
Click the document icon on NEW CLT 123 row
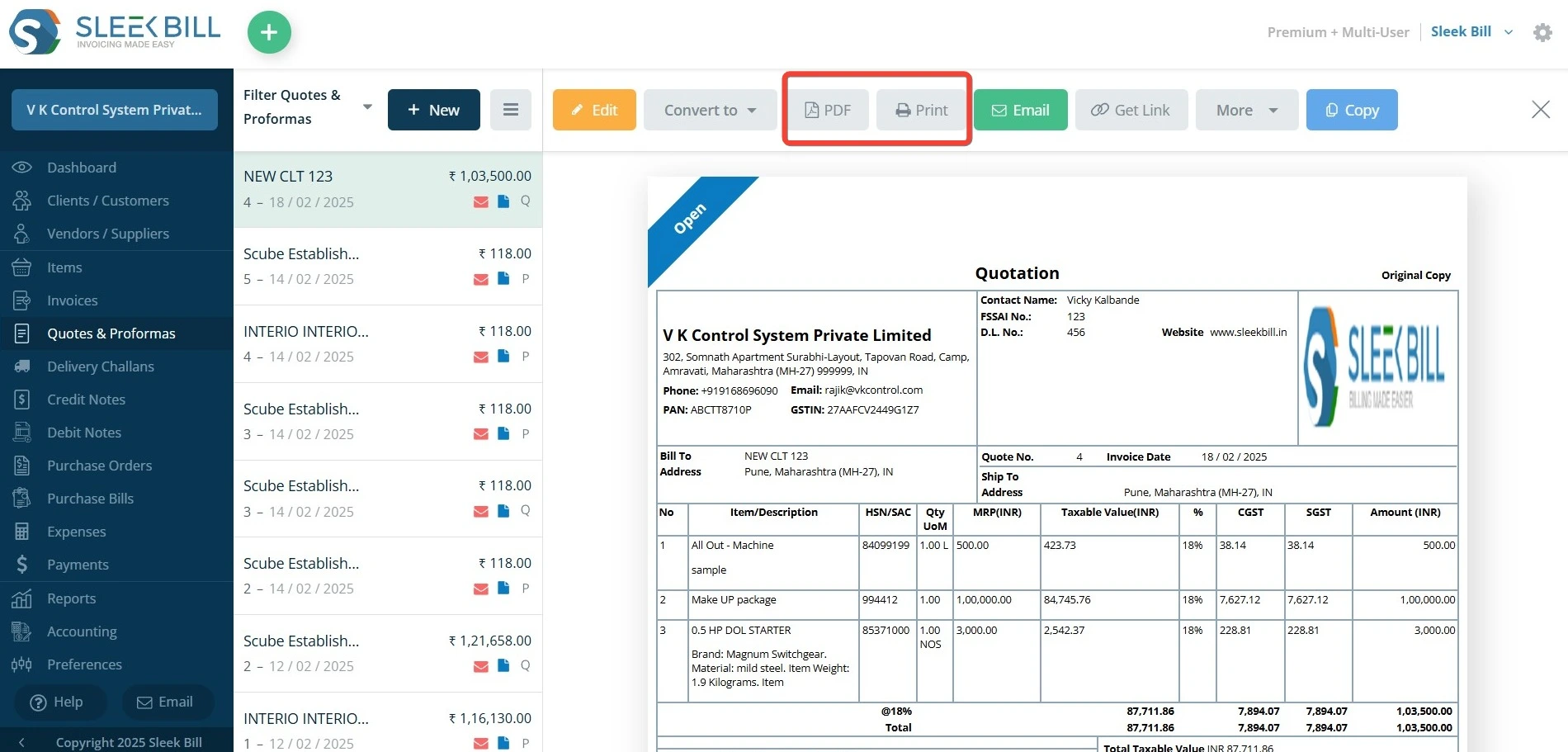click(503, 201)
